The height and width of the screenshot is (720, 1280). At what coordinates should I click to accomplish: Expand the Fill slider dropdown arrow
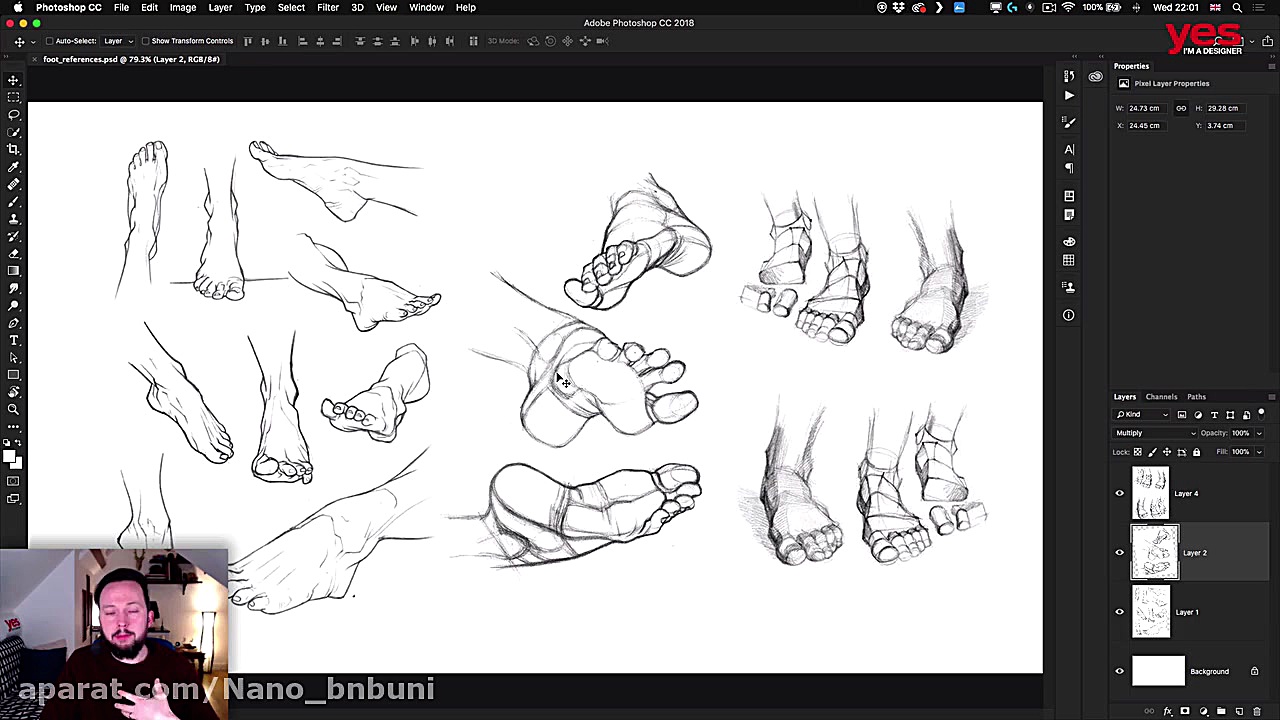tap(1259, 452)
